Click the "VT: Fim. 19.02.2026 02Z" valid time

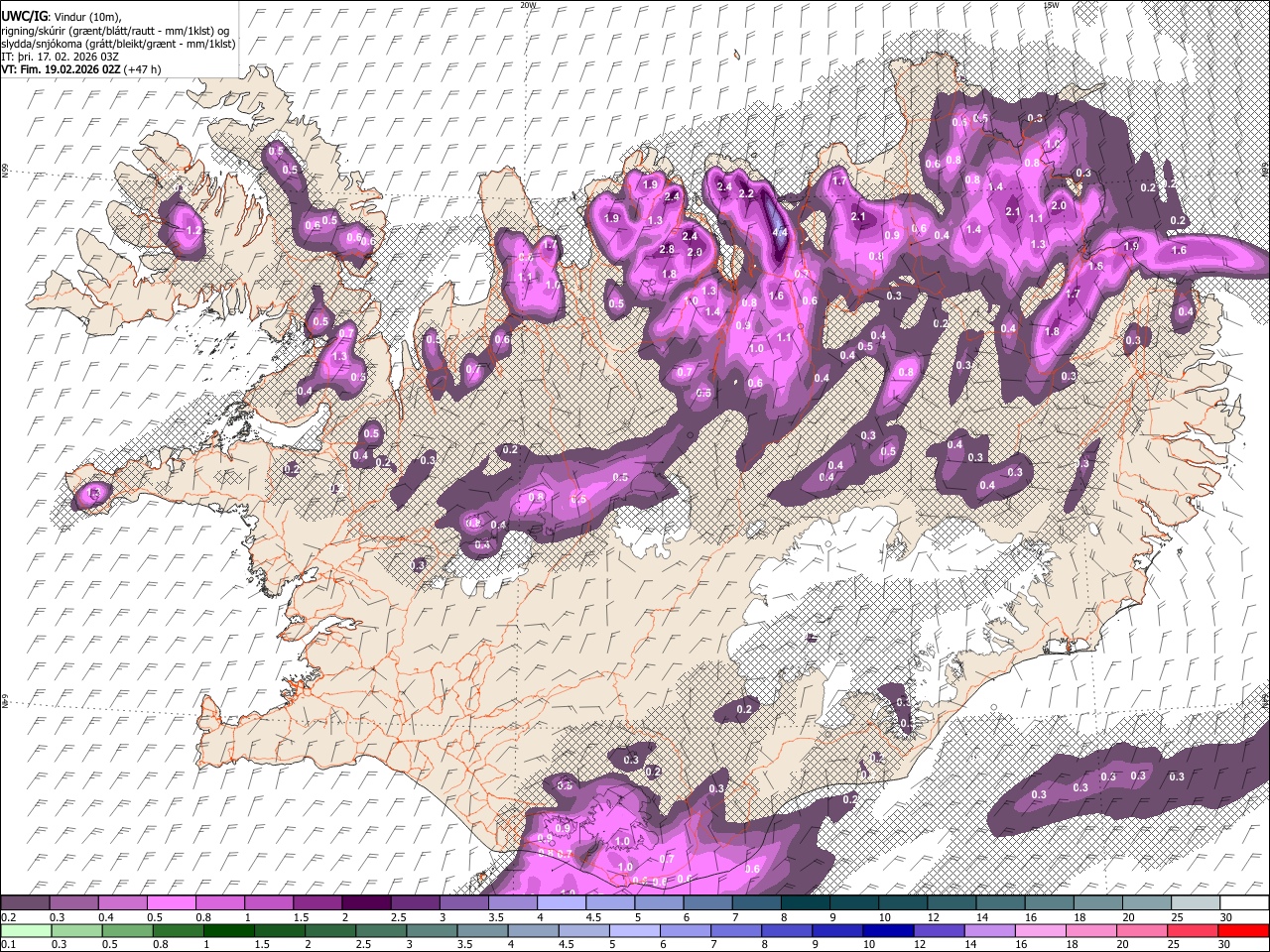coord(62,69)
